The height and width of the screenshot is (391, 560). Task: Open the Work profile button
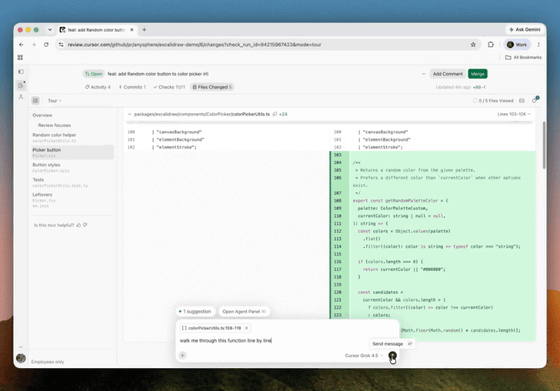[x=517, y=45]
